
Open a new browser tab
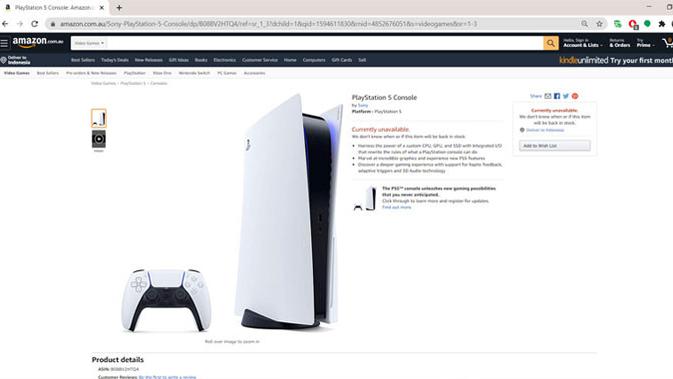point(119,8)
